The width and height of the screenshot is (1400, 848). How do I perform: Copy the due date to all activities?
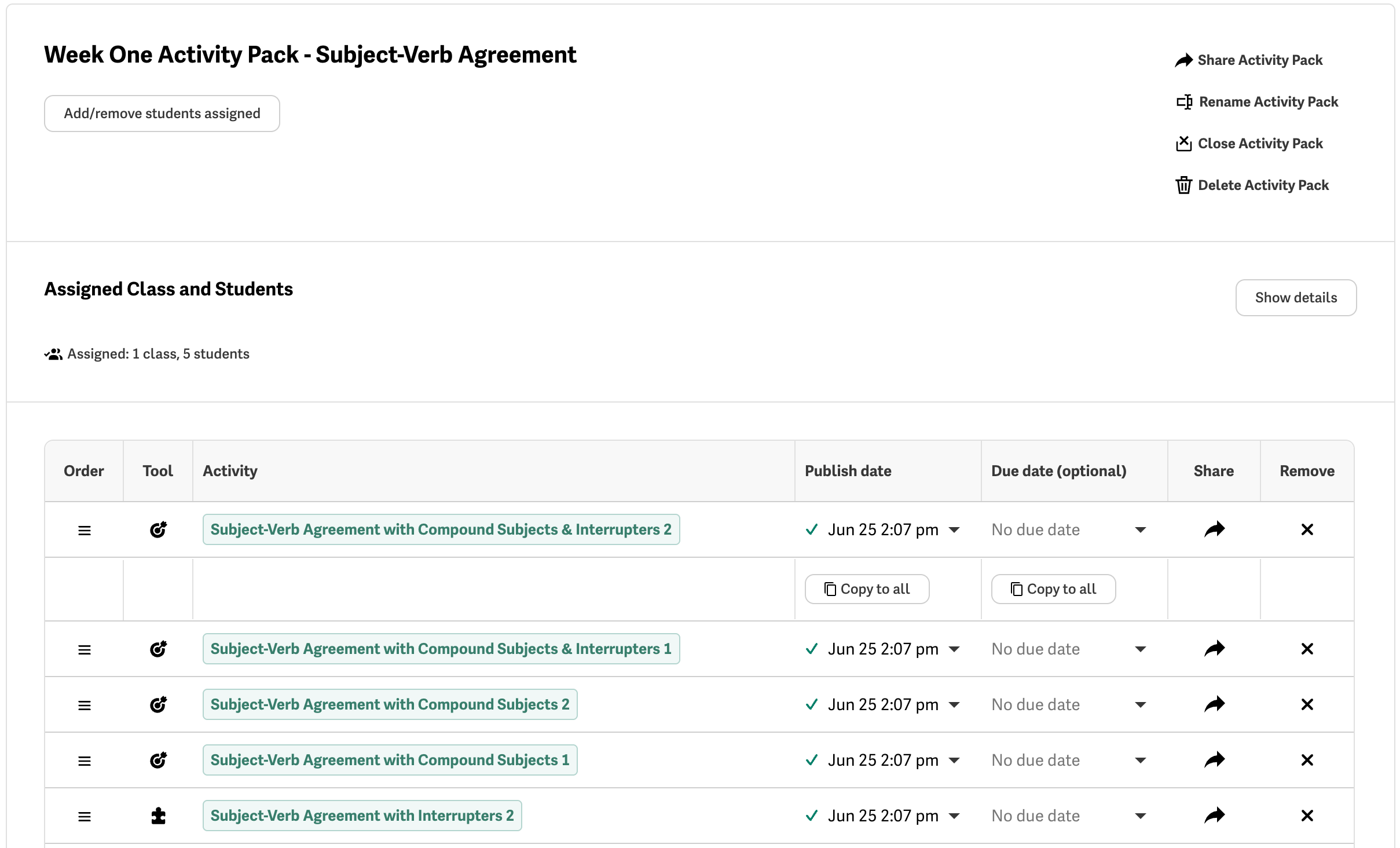click(1053, 589)
